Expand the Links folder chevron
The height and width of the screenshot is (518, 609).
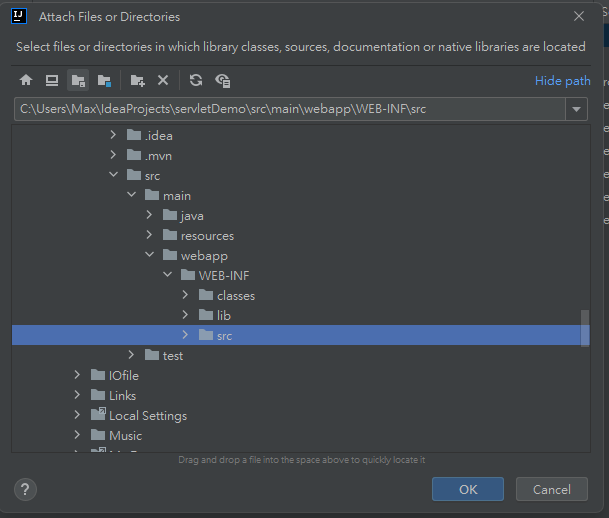point(77,395)
